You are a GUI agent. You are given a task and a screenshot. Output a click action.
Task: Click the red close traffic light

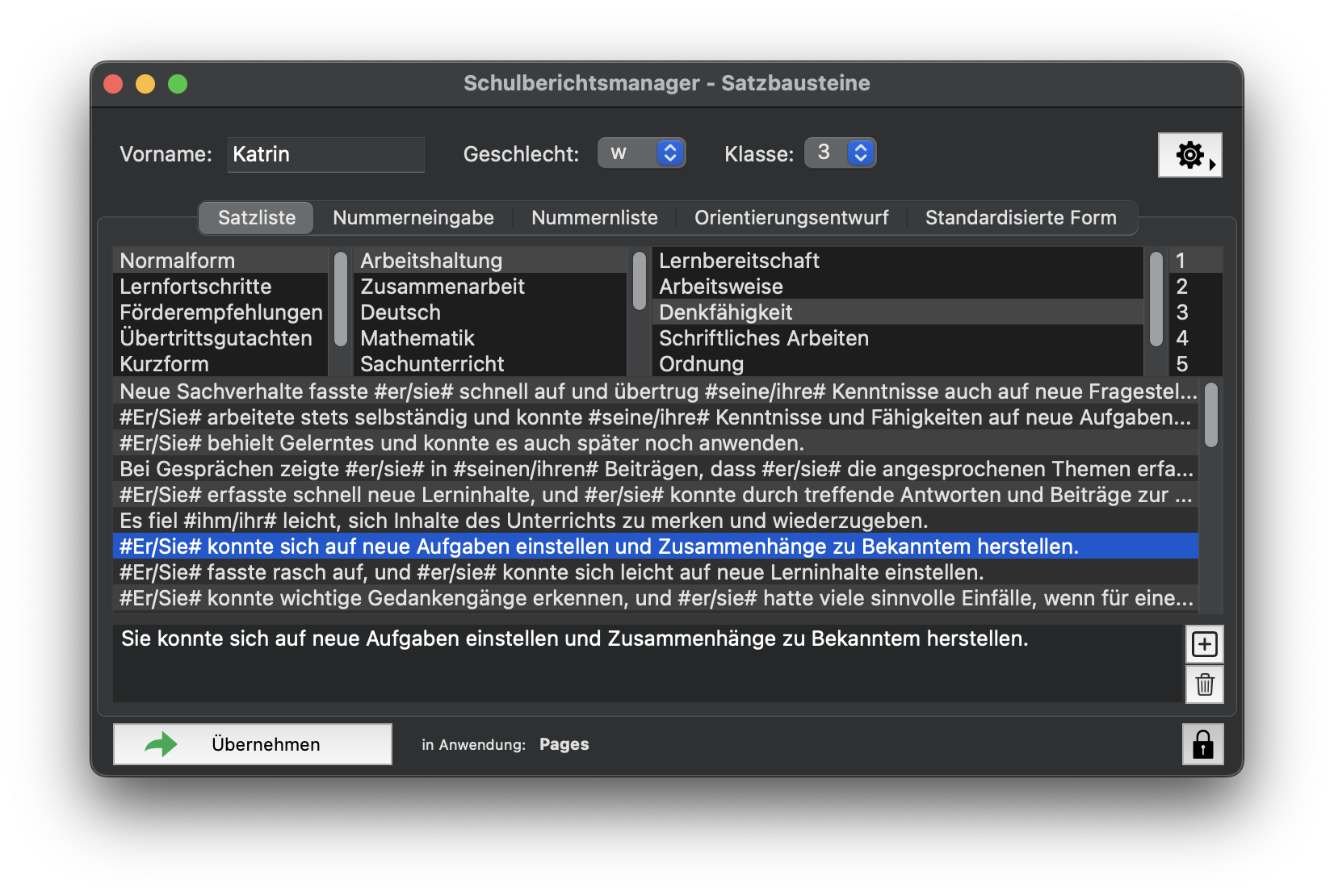point(112,83)
